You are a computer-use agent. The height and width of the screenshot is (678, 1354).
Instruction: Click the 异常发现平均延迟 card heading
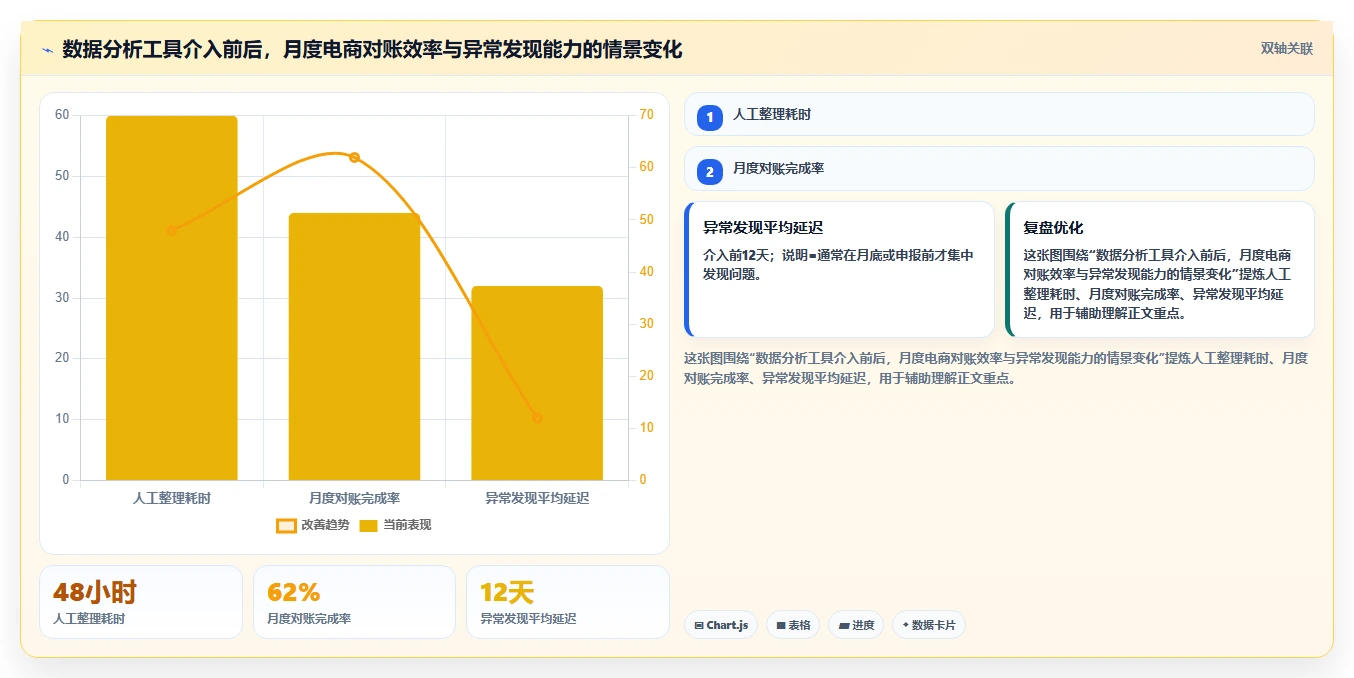(763, 228)
